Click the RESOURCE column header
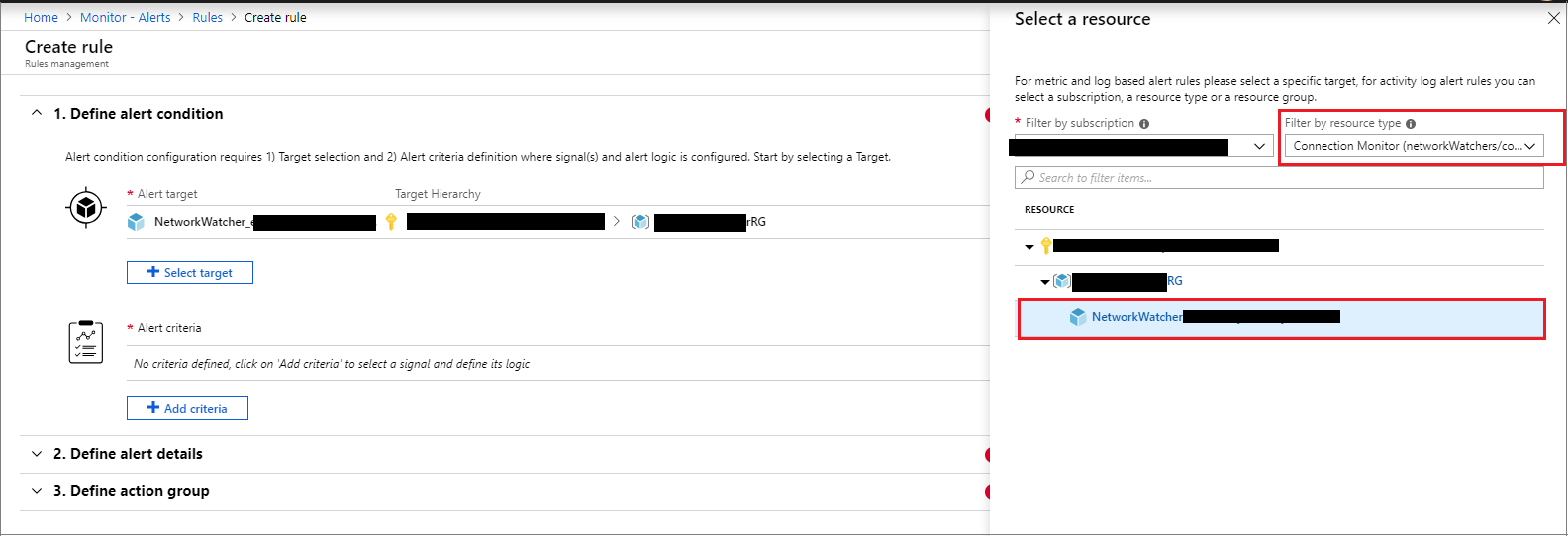Screen dimensions: 1568x536 [1049, 210]
